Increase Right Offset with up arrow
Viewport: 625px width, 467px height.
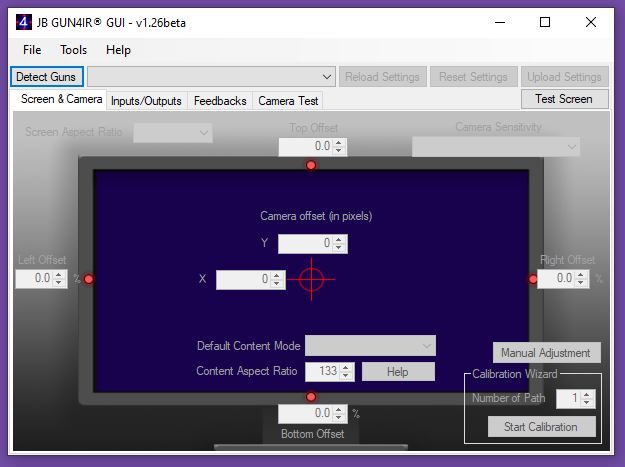tap(581, 274)
